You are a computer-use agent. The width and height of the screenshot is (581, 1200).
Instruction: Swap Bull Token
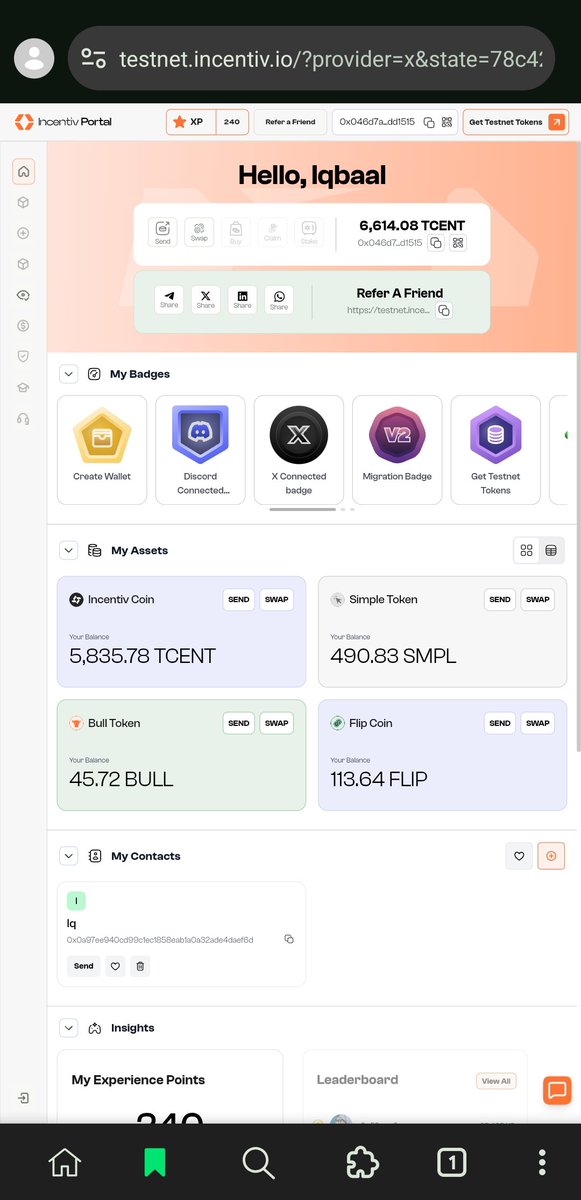click(x=277, y=723)
